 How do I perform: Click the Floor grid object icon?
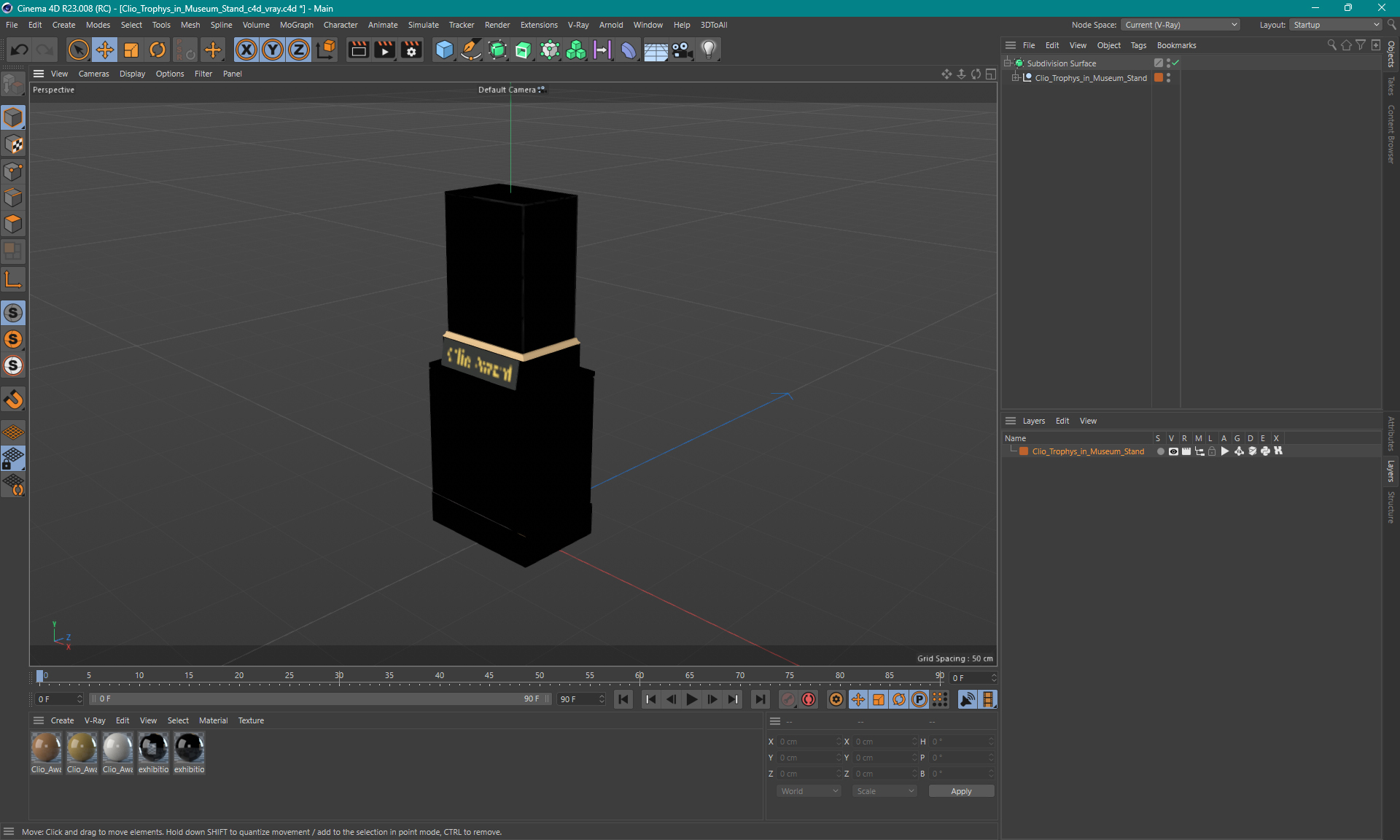656,50
